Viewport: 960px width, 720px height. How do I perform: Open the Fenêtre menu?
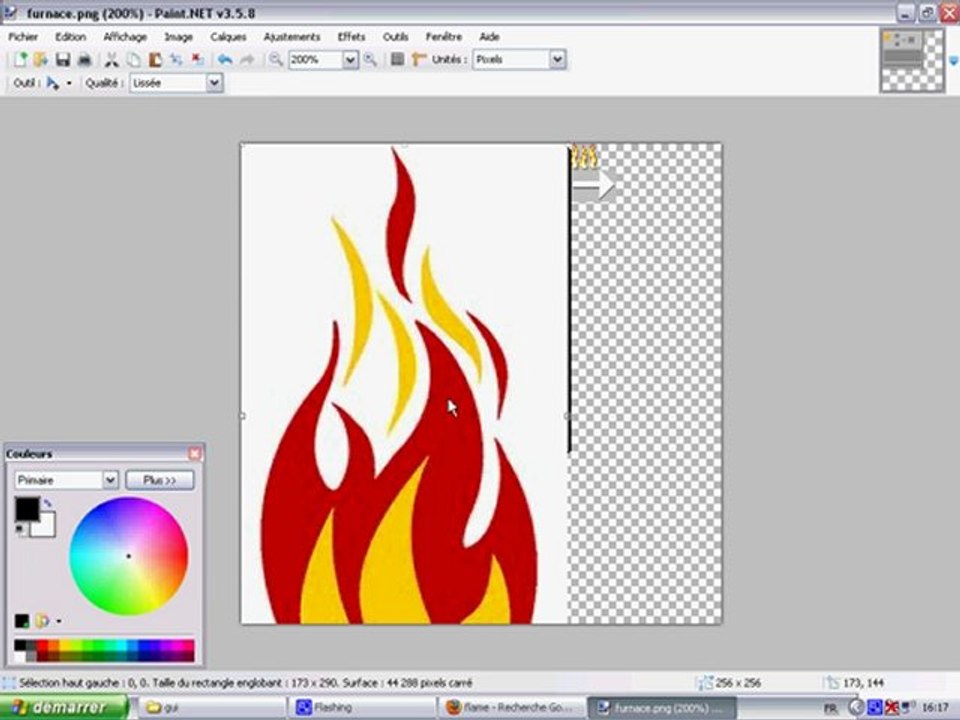[444, 37]
